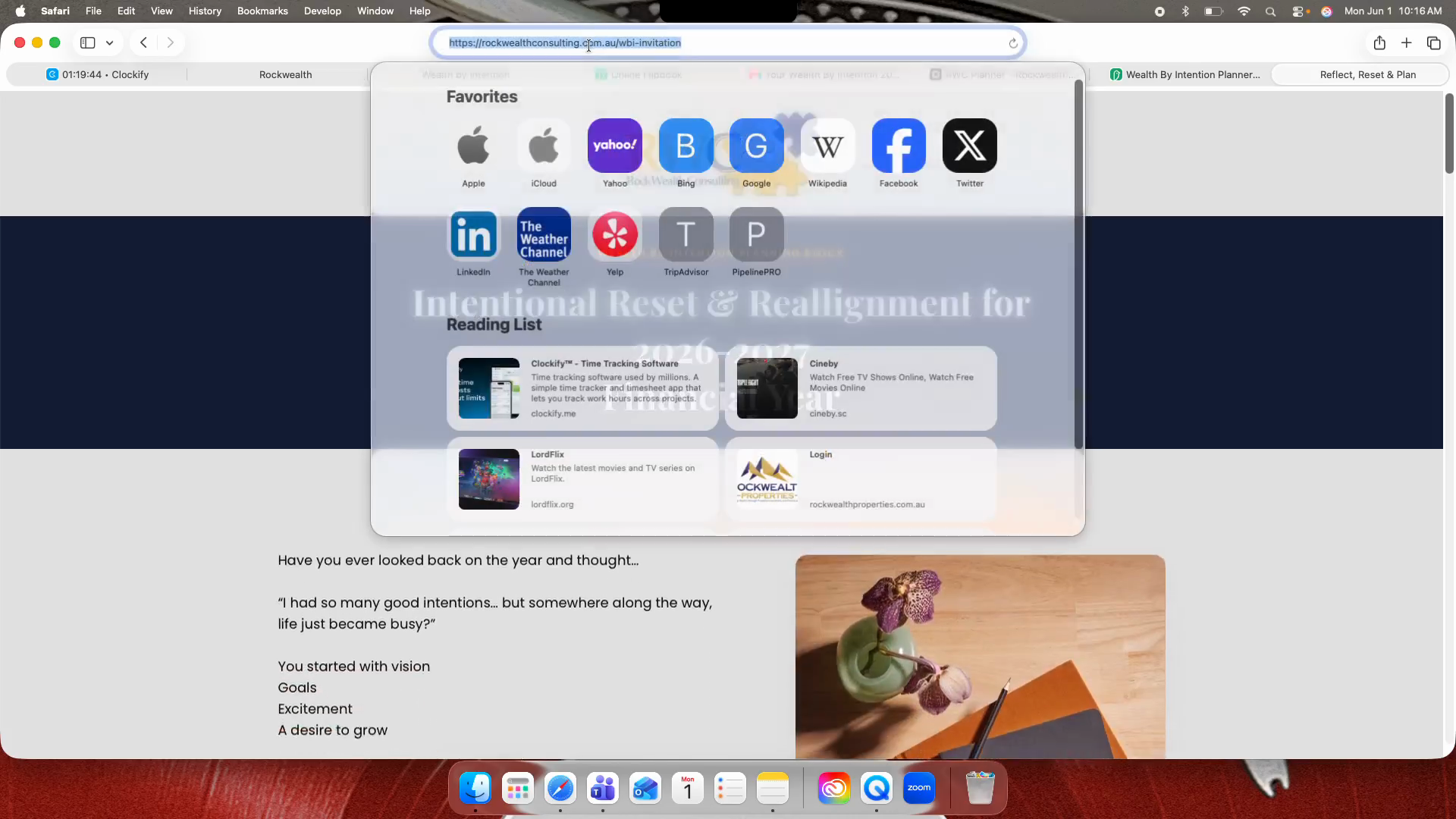1456x819 pixels.
Task: Click the LordFlix reading list thumbnail
Action: [489, 479]
